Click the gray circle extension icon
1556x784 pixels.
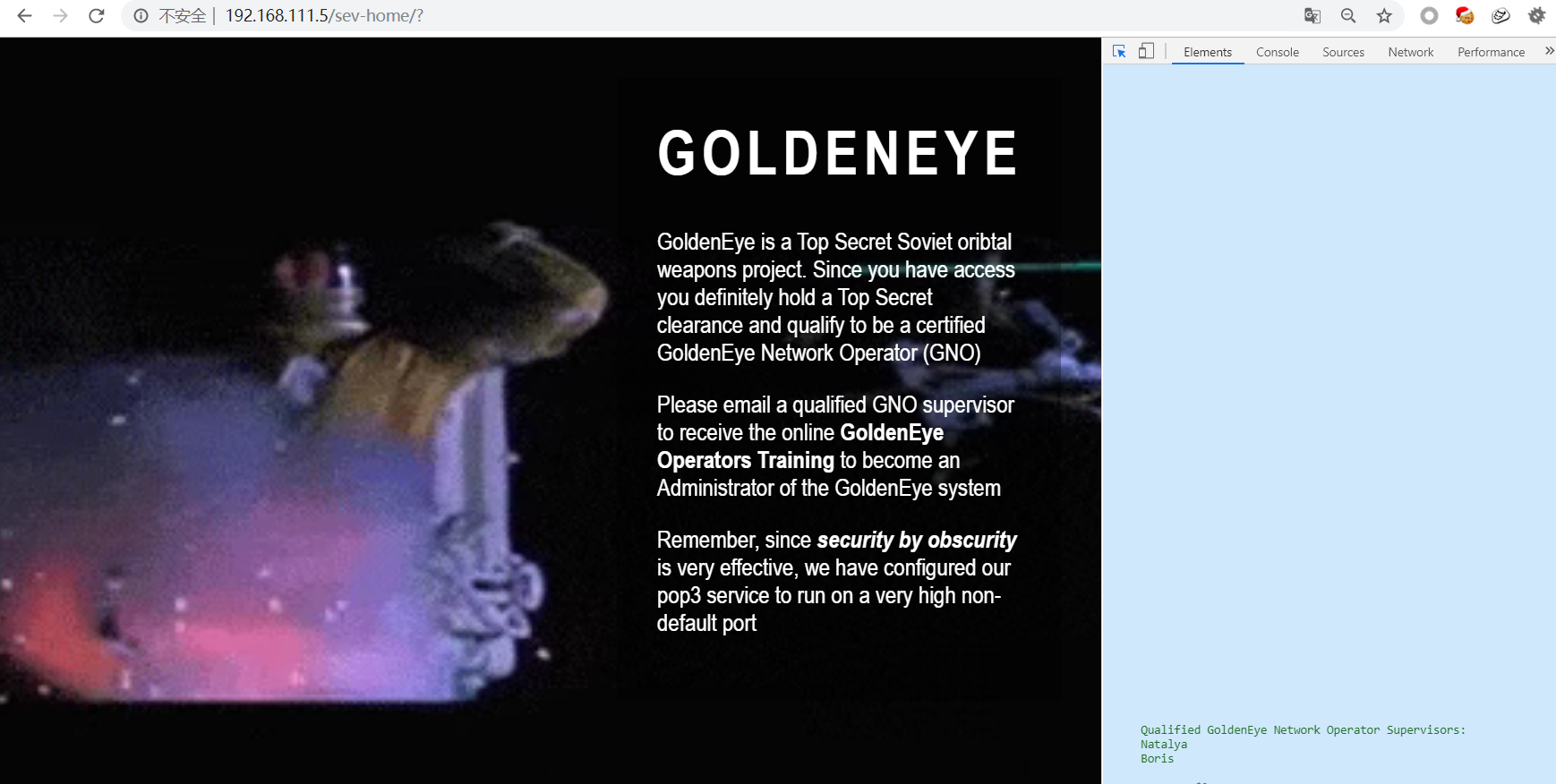[1429, 16]
